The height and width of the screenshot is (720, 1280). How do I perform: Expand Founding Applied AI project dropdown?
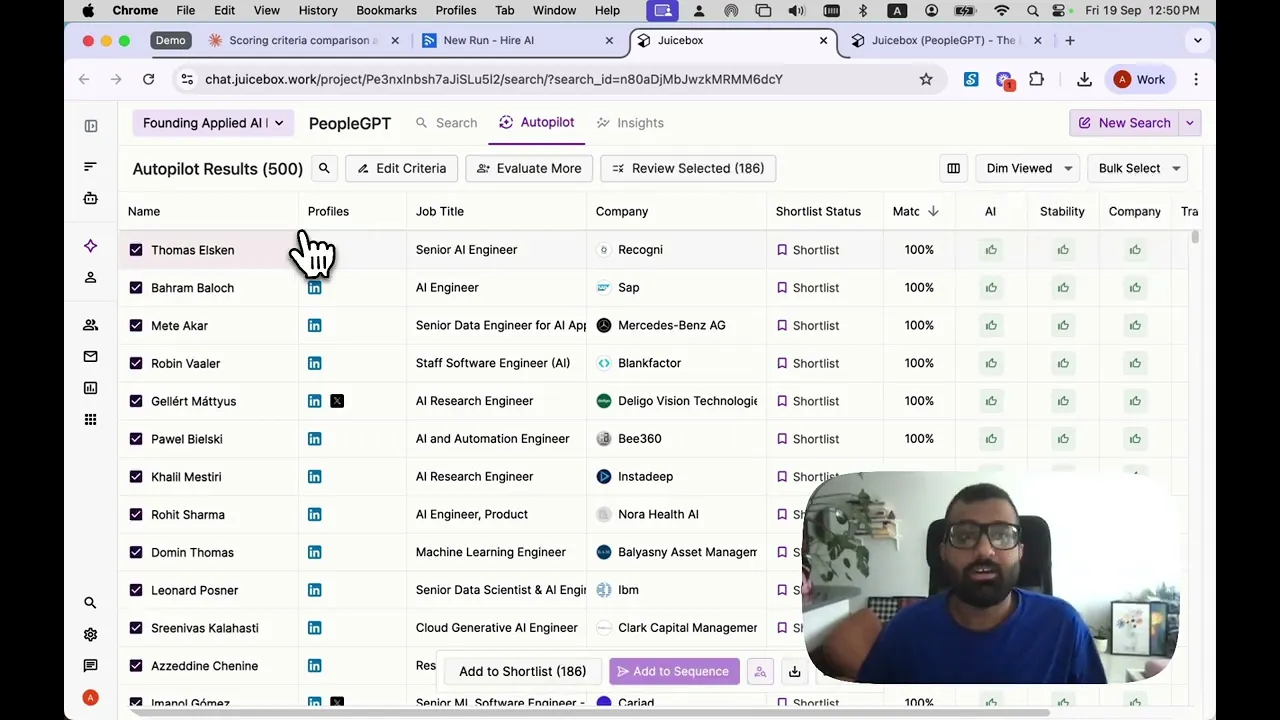pos(213,123)
